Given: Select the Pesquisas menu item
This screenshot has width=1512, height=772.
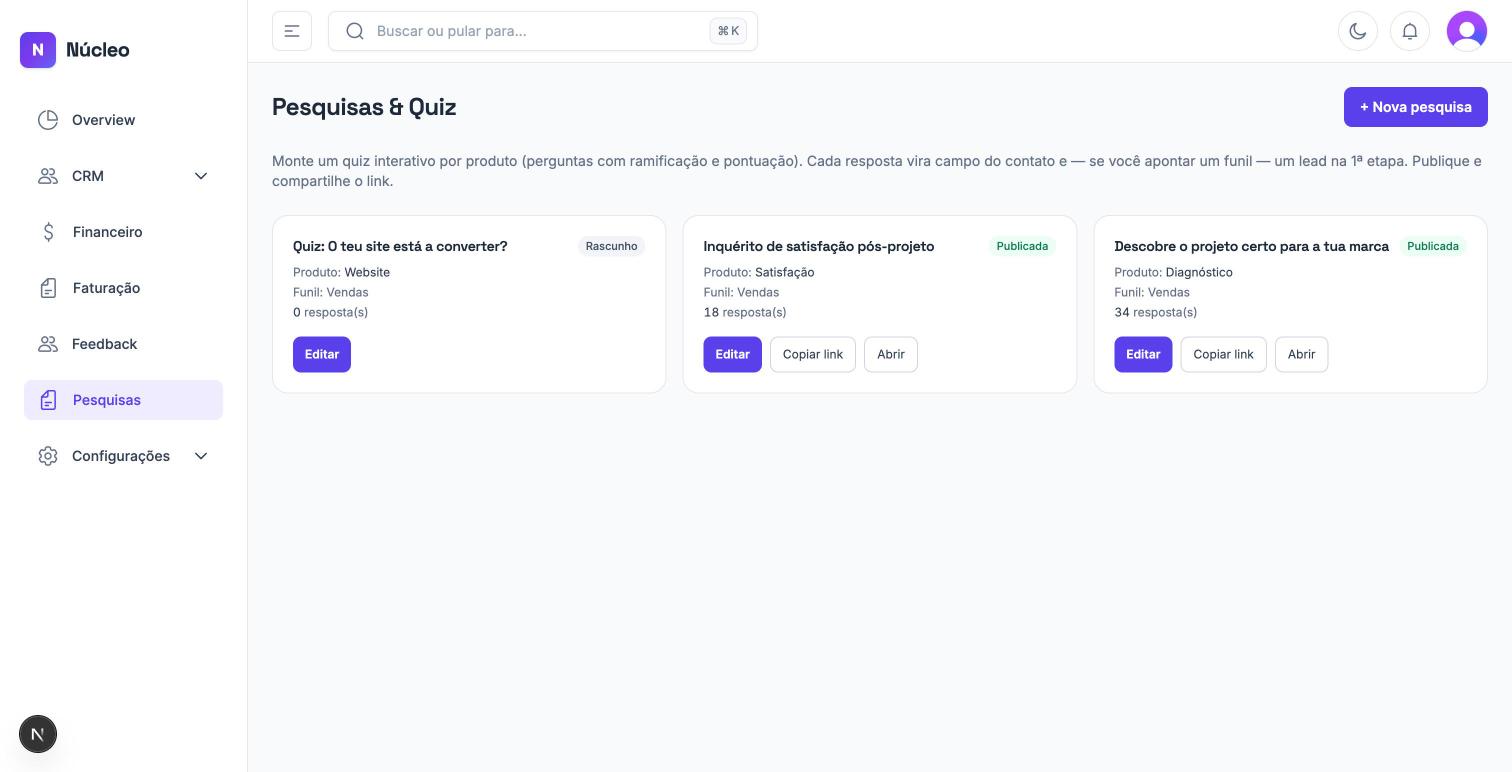Looking at the screenshot, I should tap(123, 400).
